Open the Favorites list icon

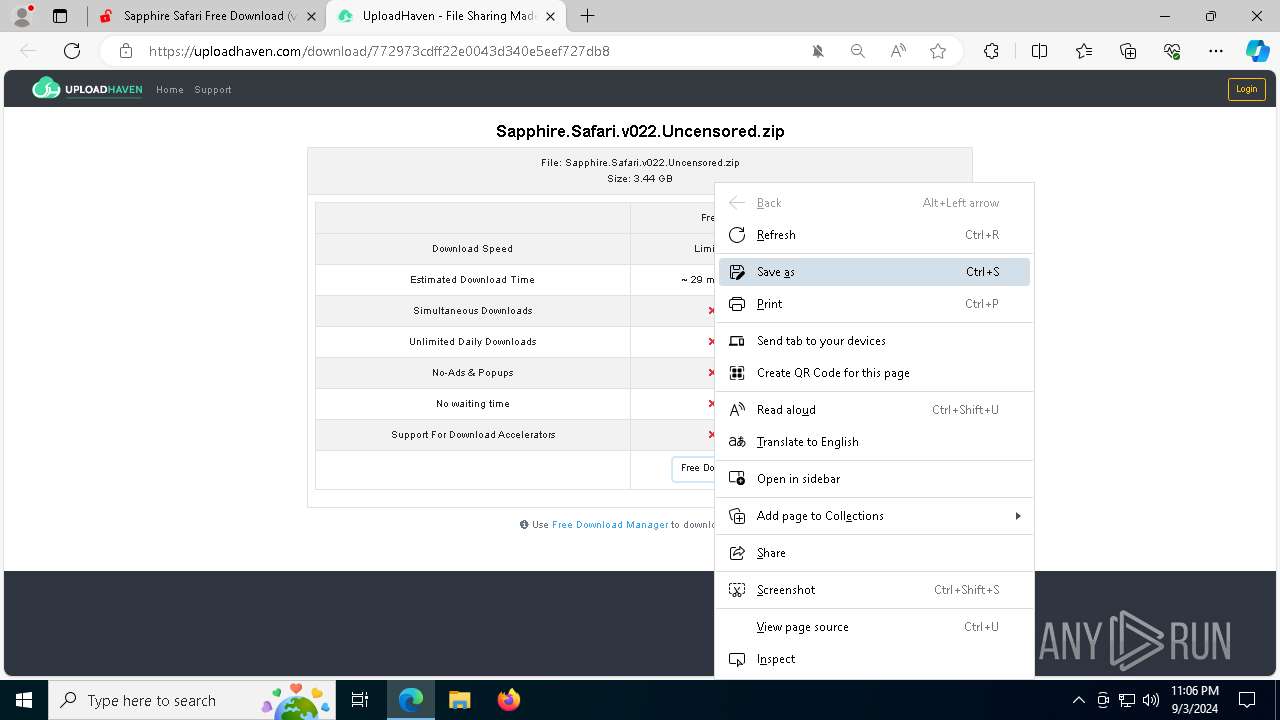click(1084, 51)
